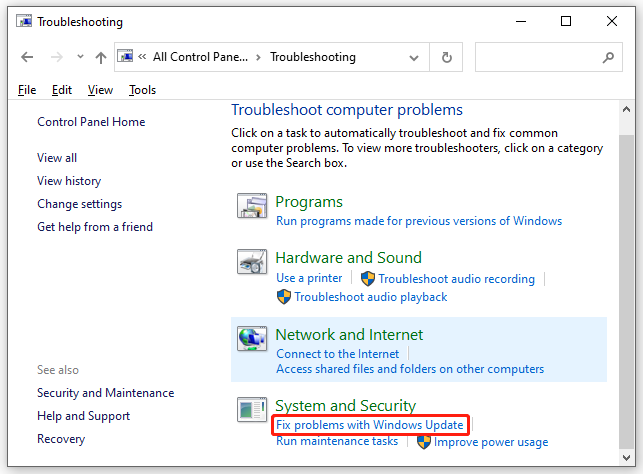Open Troubleshoot audio playback
This screenshot has width=643, height=474.
click(x=371, y=297)
